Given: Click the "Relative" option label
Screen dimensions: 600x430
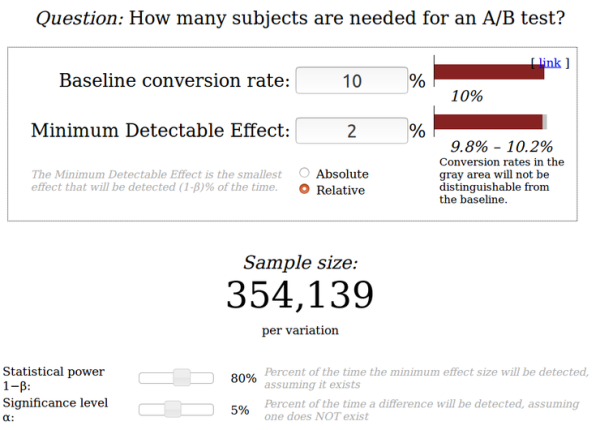Looking at the screenshot, I should click(x=340, y=190).
